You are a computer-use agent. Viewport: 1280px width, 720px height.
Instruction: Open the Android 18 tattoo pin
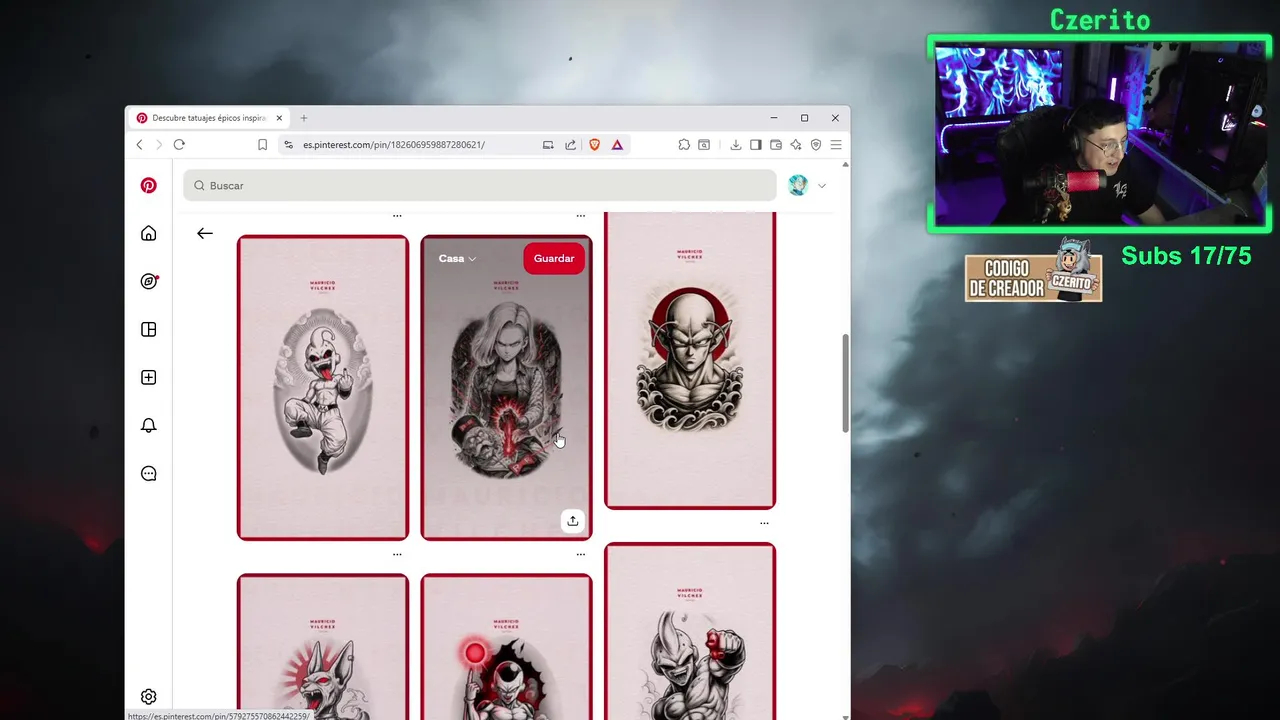506,387
